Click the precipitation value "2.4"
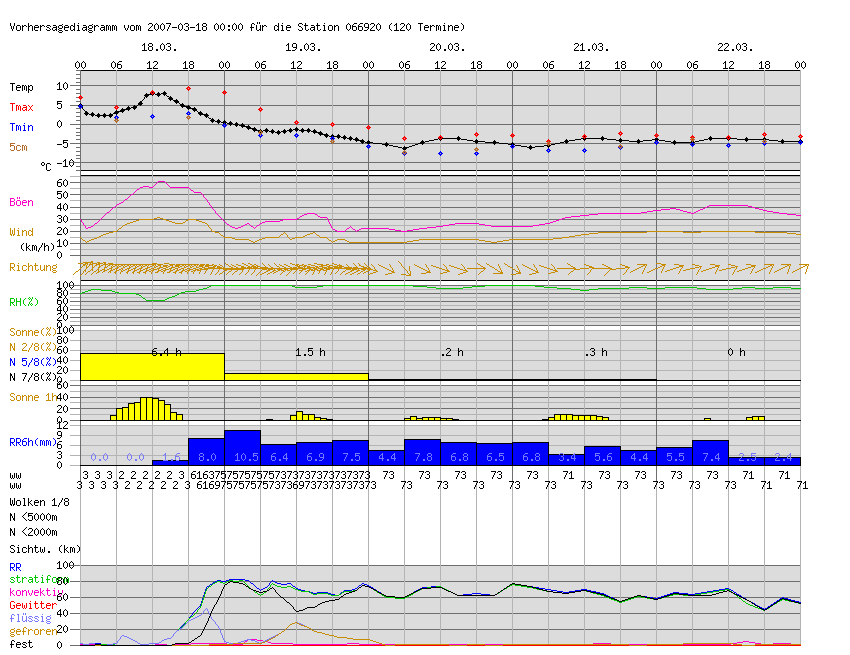This screenshot has width=850, height=655. coord(783,457)
